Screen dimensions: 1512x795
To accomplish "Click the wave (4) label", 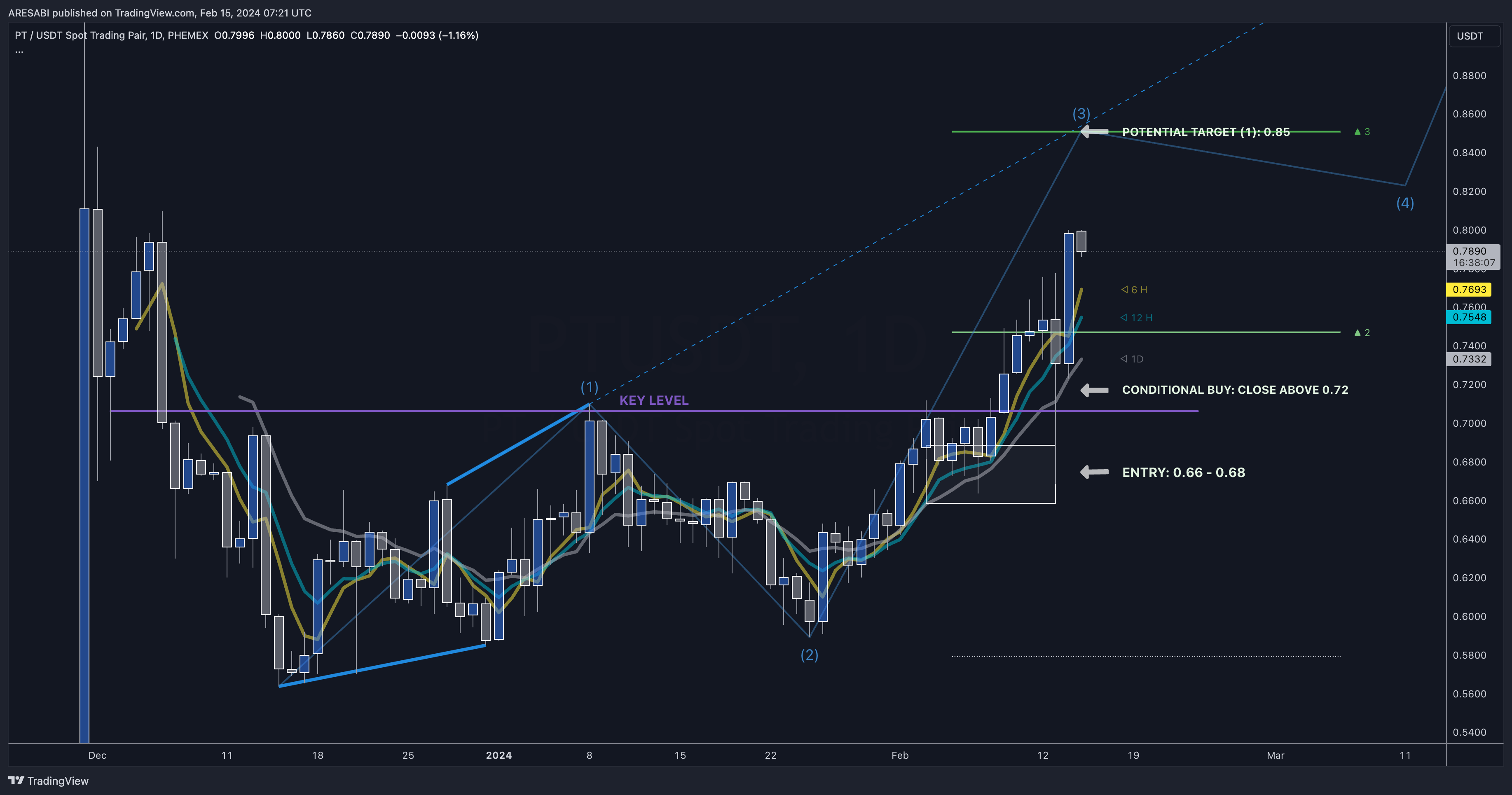I will (x=1404, y=203).
